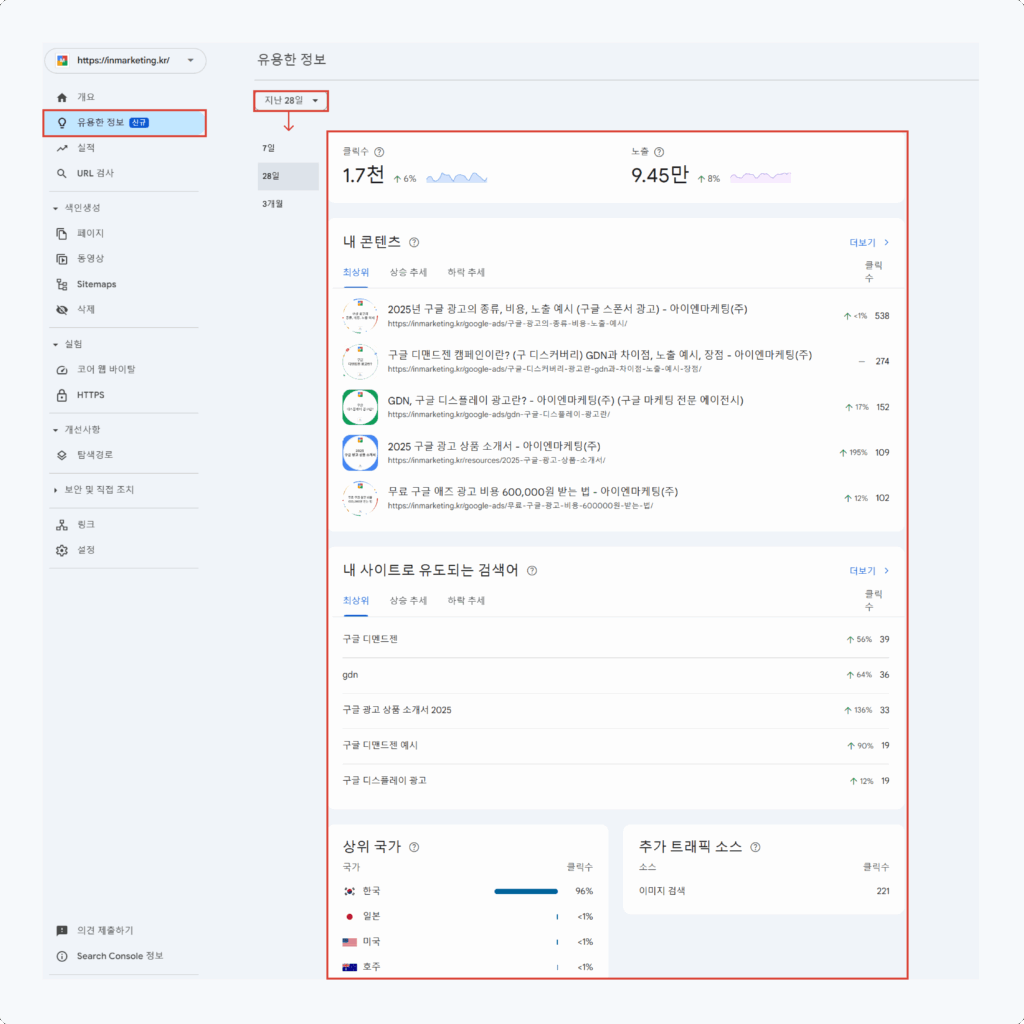1024x1024 pixels.
Task: Open the 무료 구글 애즈 광고 비용 row
Action: tap(616, 498)
